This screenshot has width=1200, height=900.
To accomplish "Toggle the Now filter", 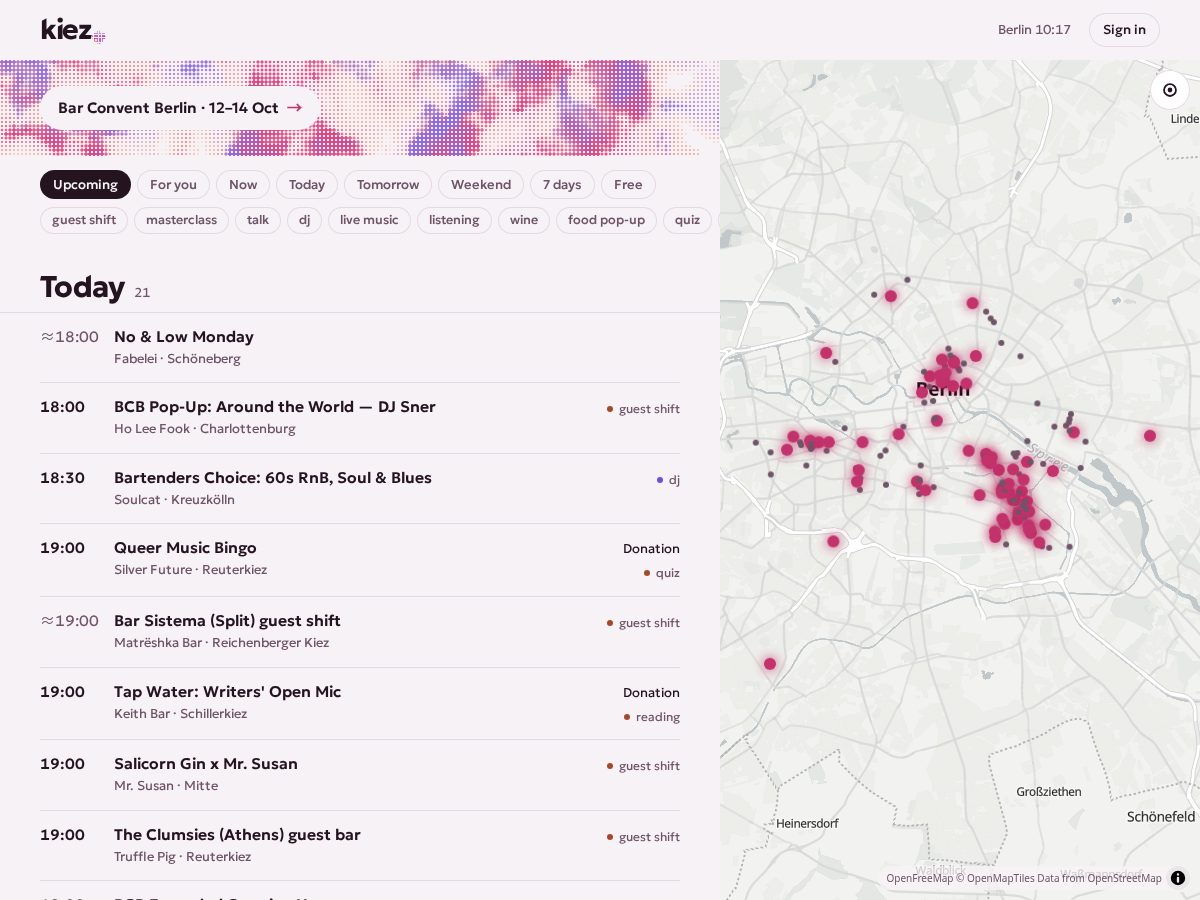I will point(243,185).
